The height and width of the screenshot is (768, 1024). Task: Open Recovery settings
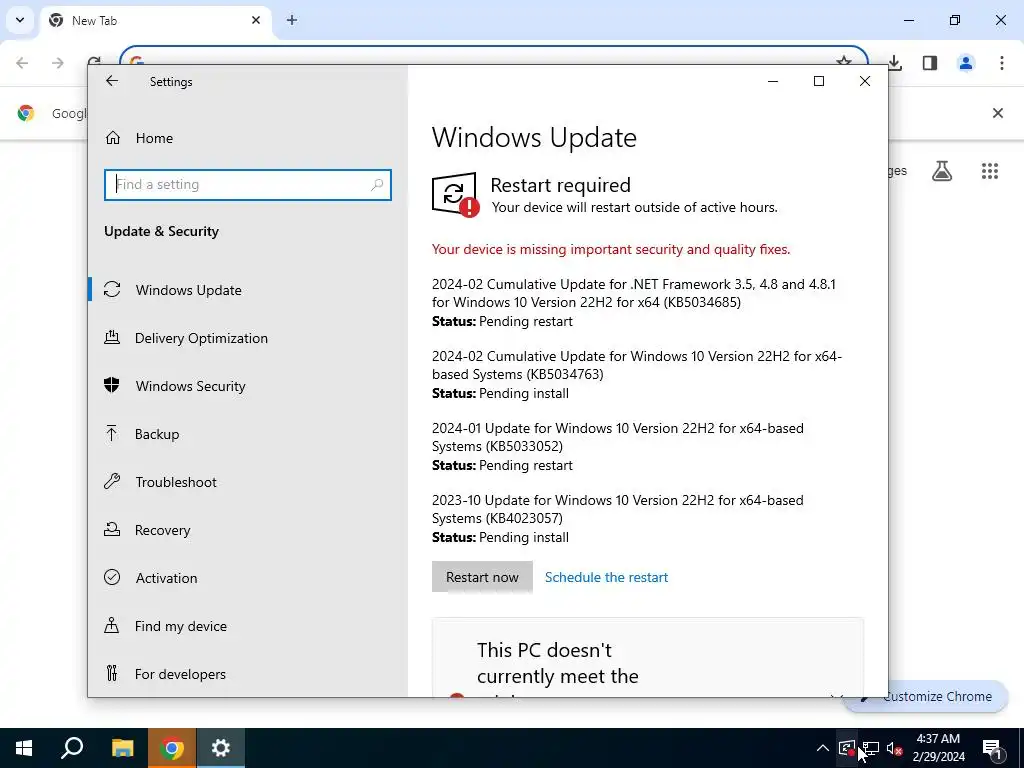pyautogui.click(x=248, y=530)
